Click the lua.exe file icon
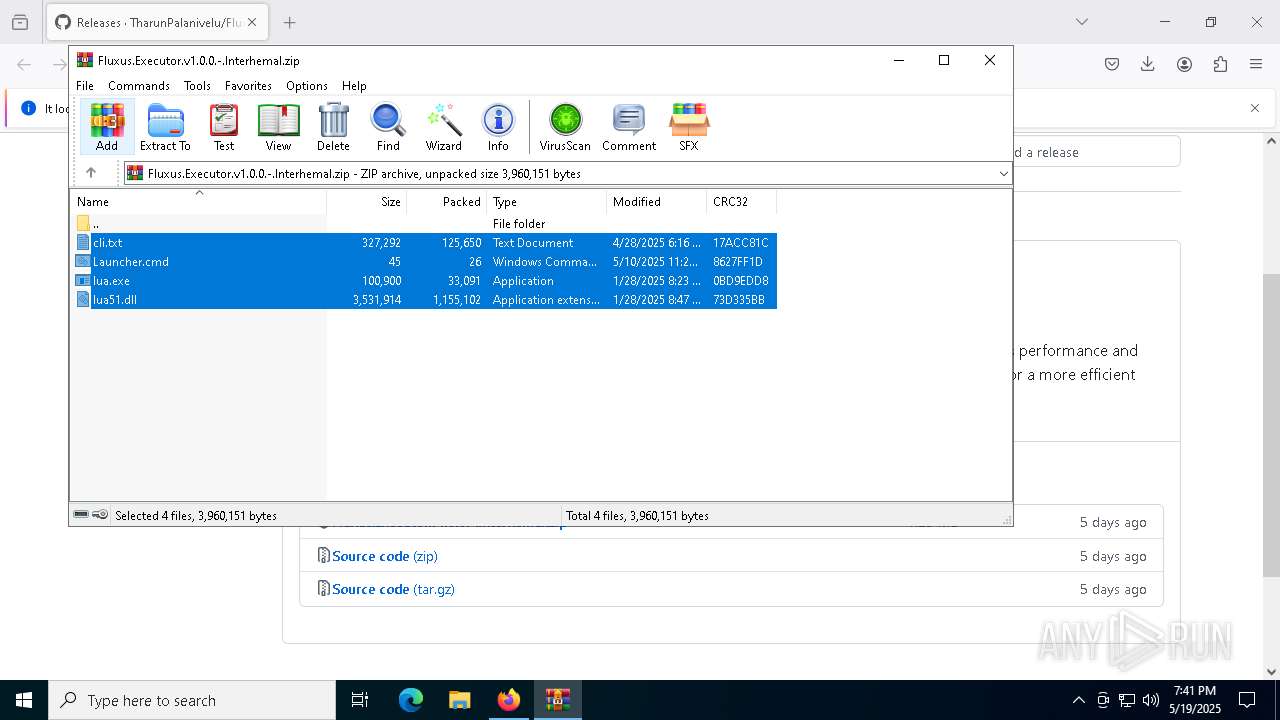 [83, 281]
